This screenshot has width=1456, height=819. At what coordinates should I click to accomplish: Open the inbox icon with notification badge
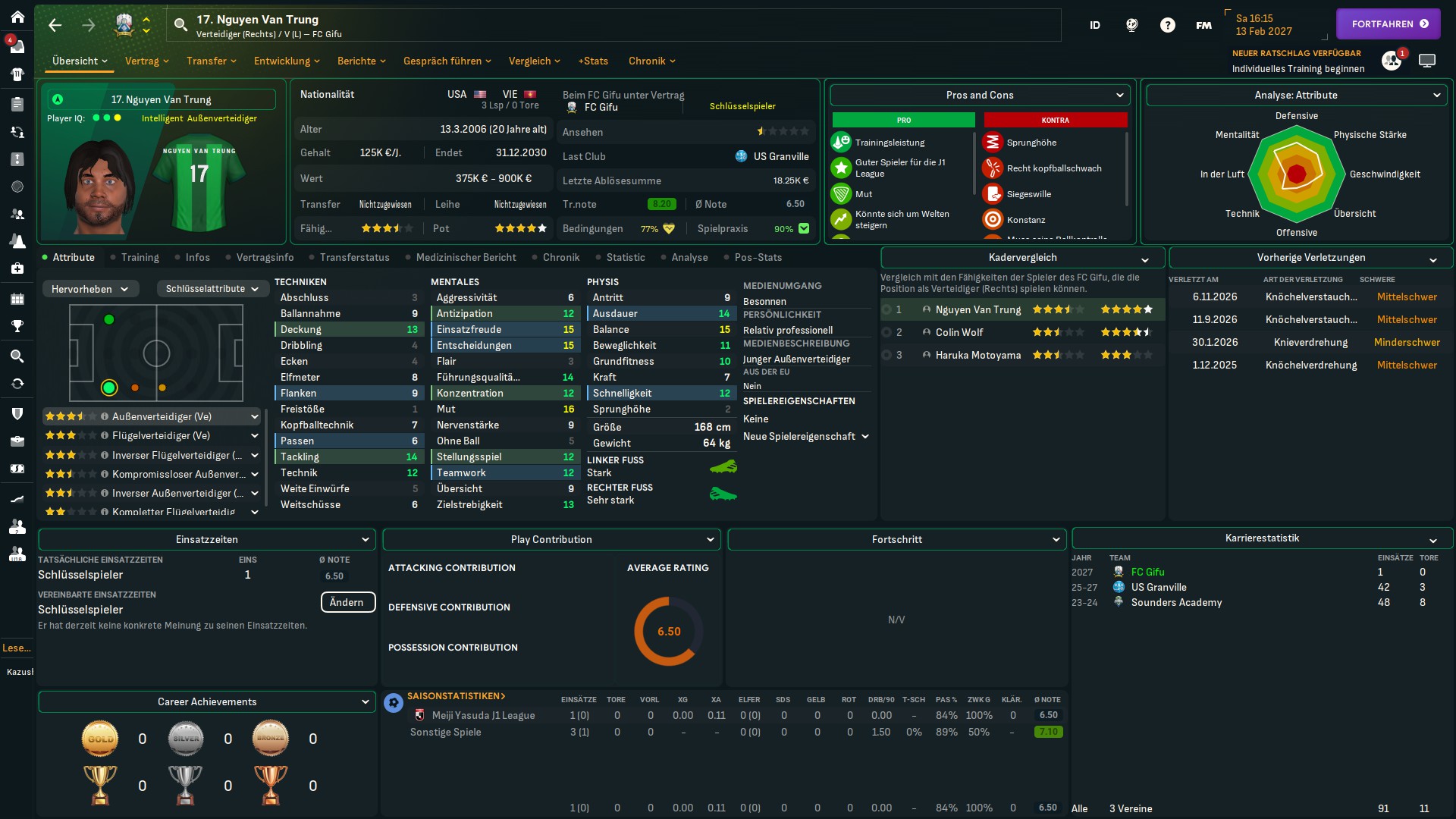click(x=17, y=46)
